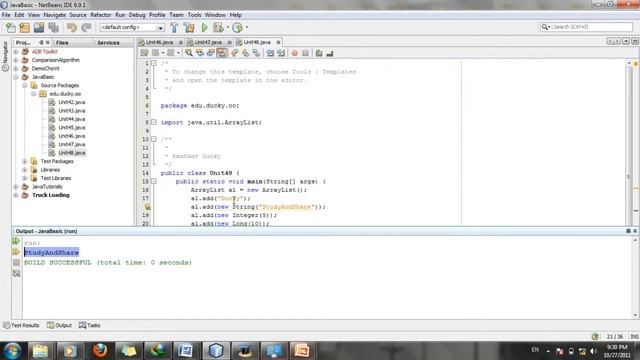Click the Windows Start button
The height and width of the screenshot is (360, 640).
(x=12, y=351)
